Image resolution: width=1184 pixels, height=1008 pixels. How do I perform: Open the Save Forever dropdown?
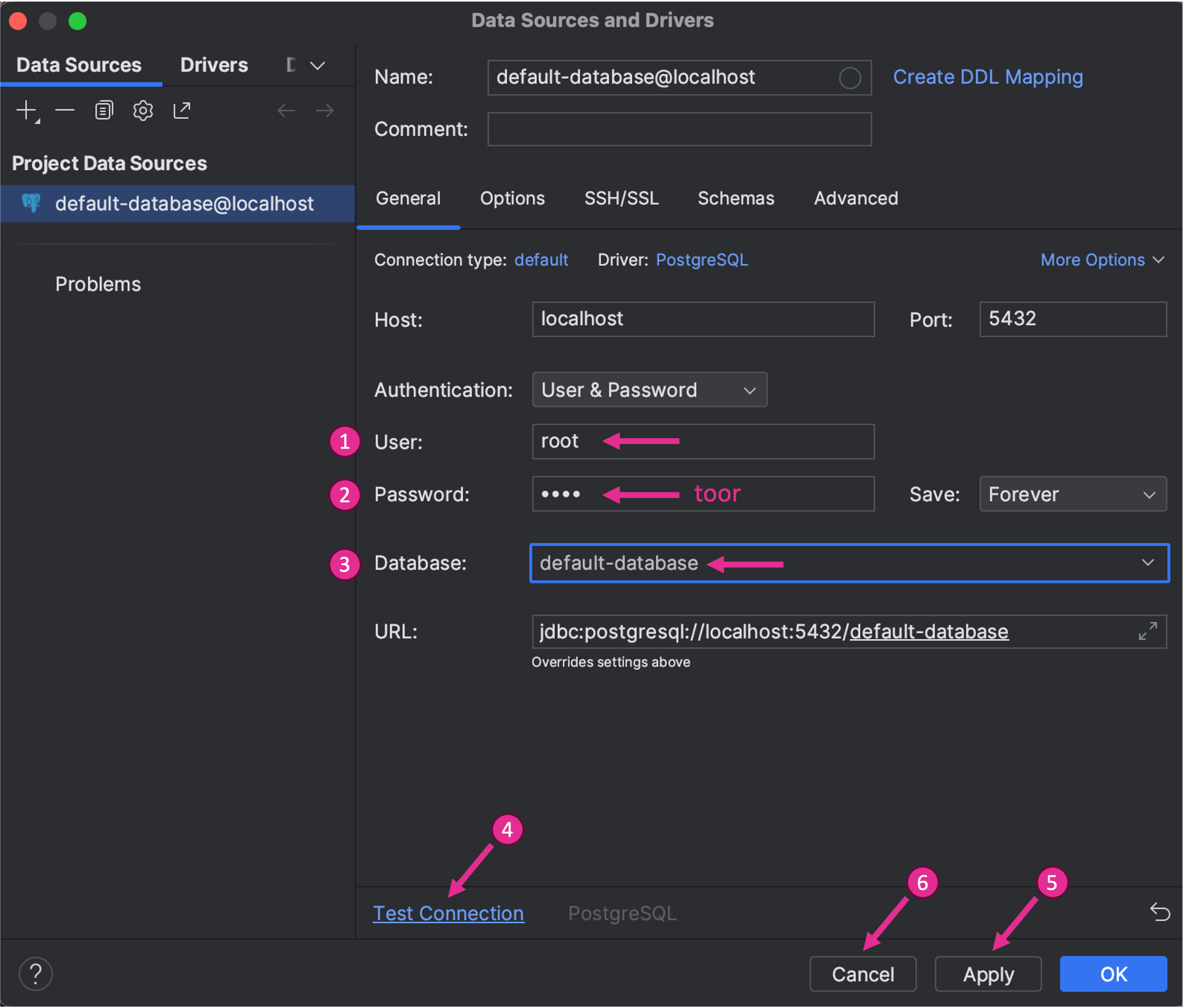click(x=1073, y=494)
